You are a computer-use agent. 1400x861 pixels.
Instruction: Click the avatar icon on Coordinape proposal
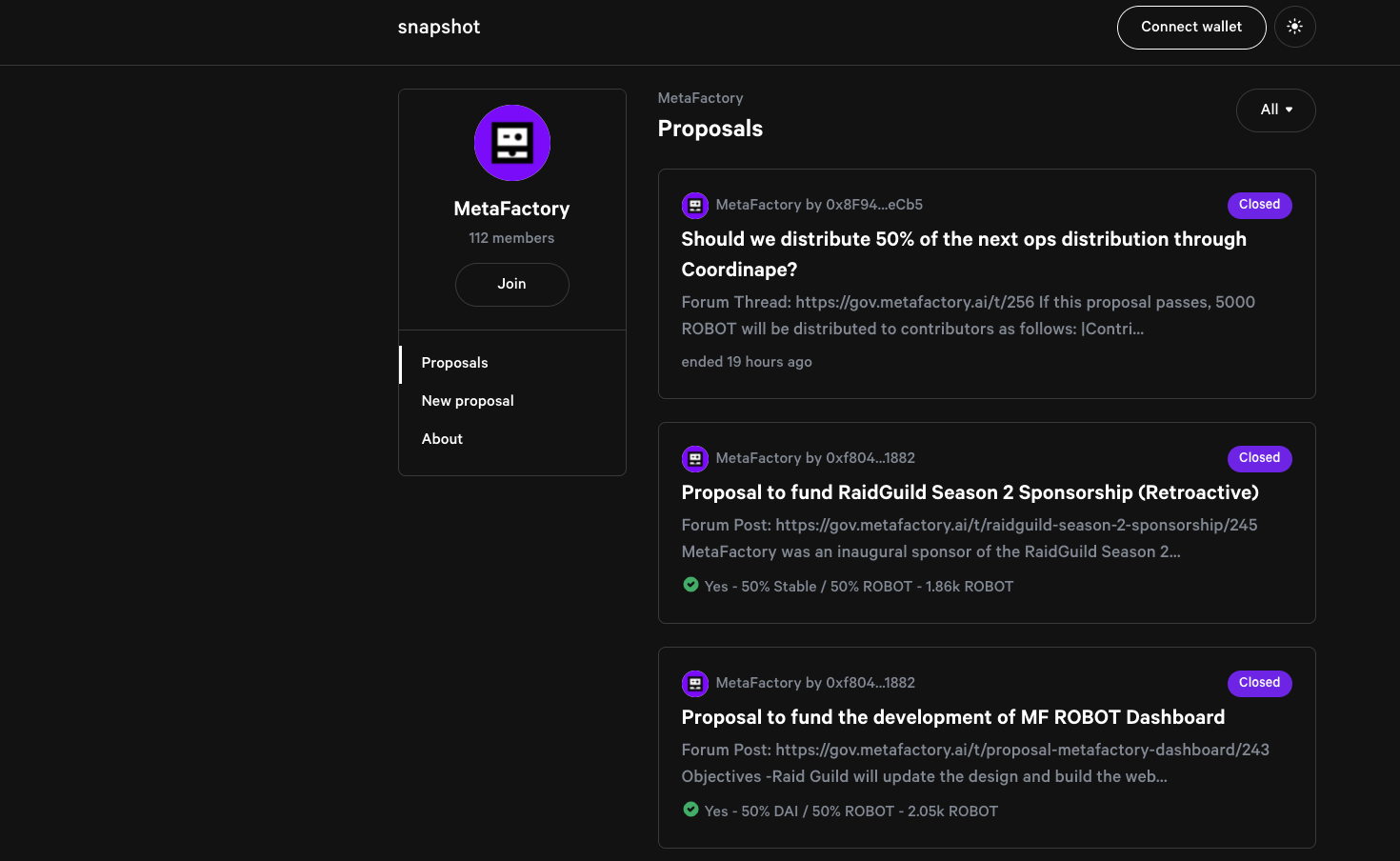click(695, 205)
